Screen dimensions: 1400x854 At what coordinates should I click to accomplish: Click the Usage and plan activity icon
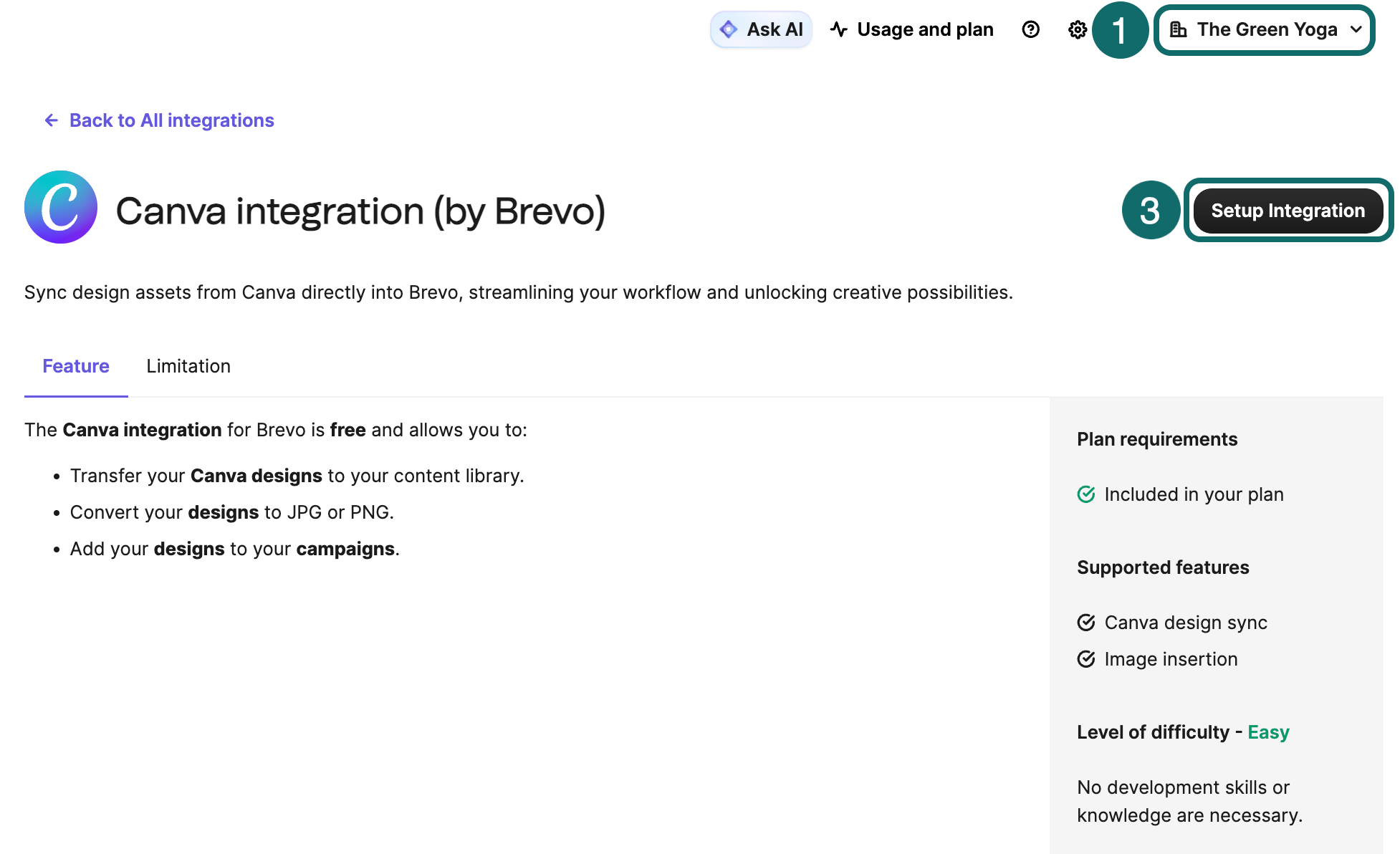click(838, 29)
